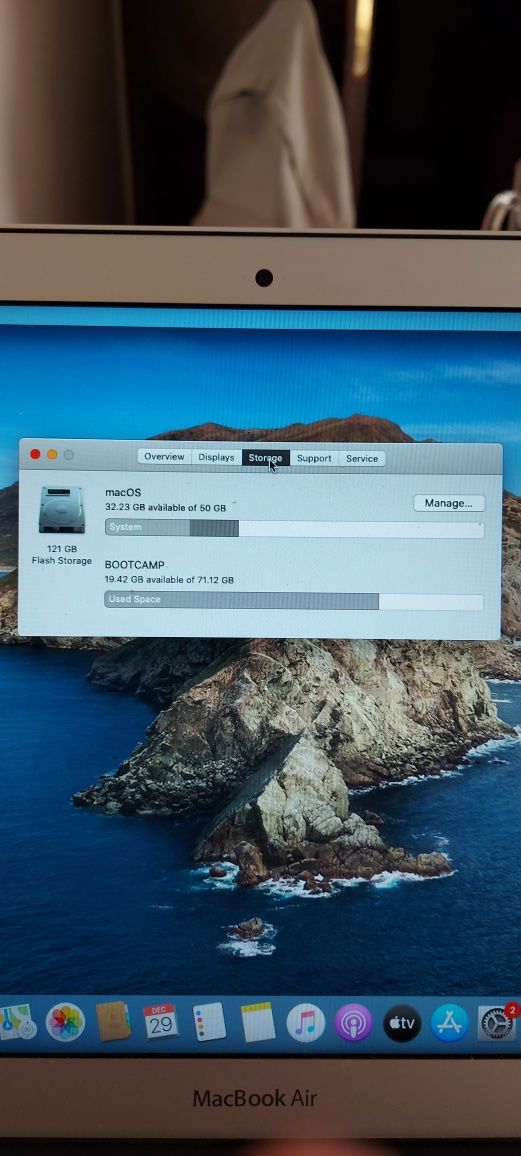The width and height of the screenshot is (521, 1156).
Task: Launch the Notes app from the Dock
Action: coord(257,1023)
